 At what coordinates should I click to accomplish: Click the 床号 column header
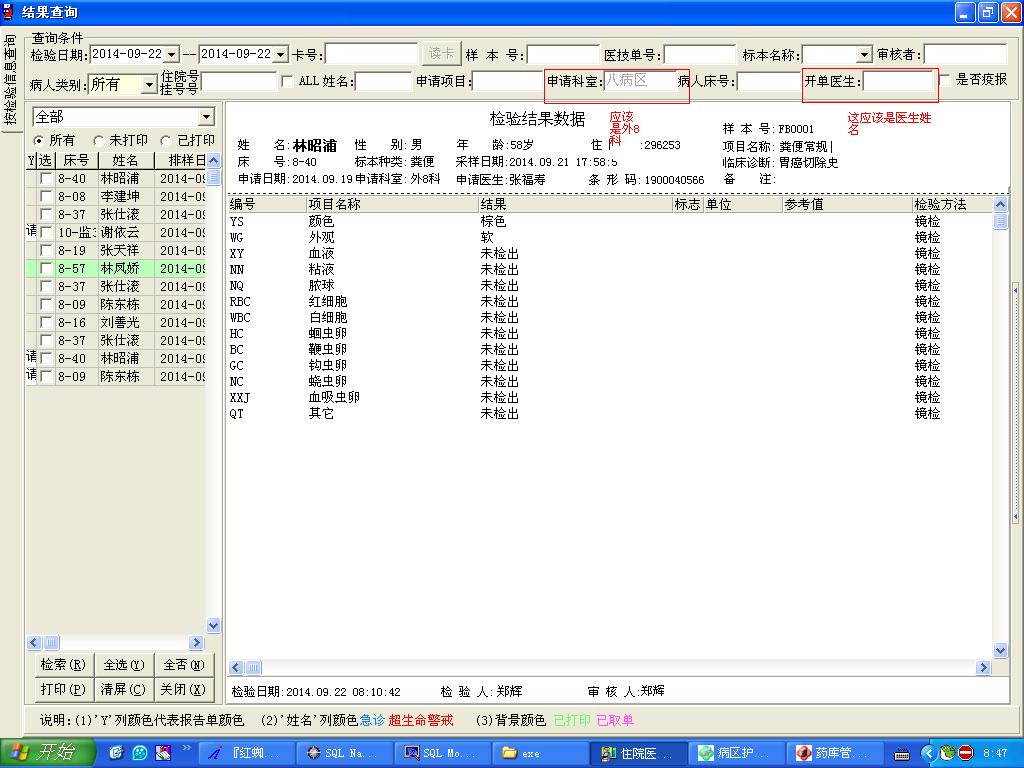[x=76, y=160]
